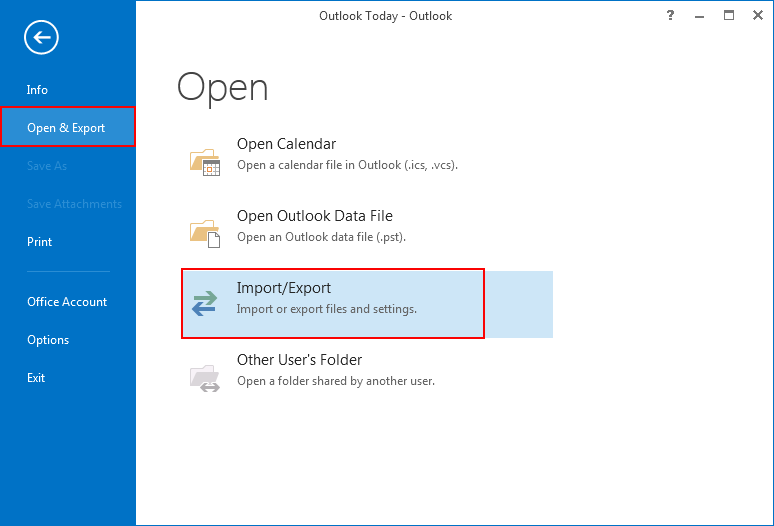Click the Help question mark icon
Image resolution: width=774 pixels, height=526 pixels.
[670, 15]
